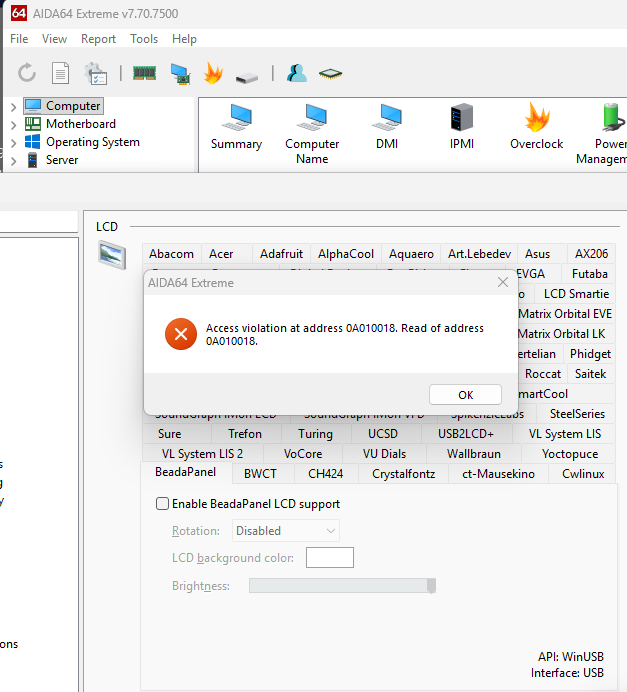Switch to the ct-Mausekino tab

click(x=498, y=474)
